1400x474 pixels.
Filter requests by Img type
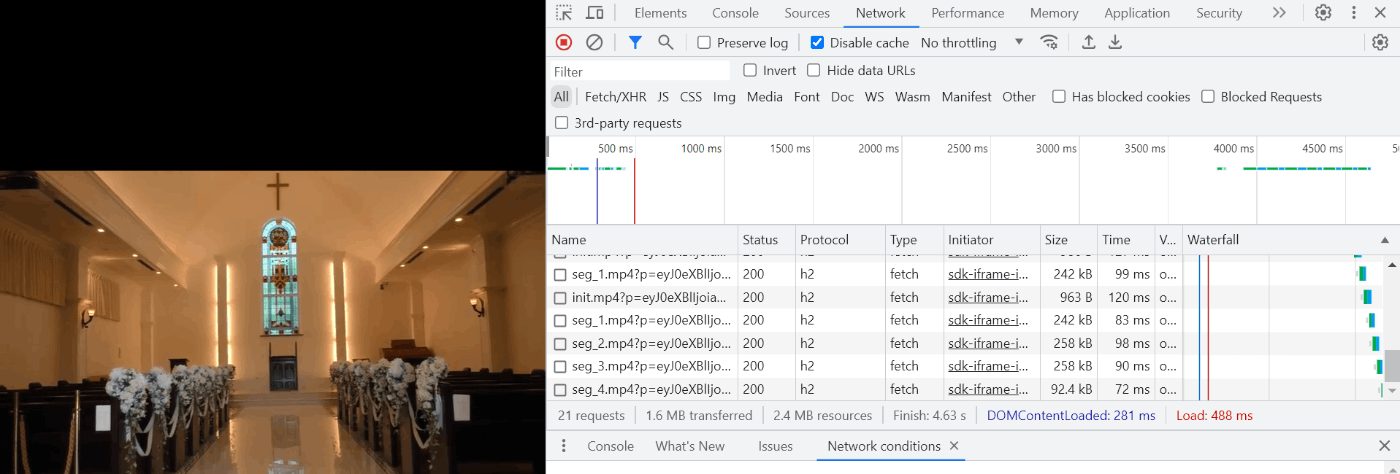click(724, 97)
